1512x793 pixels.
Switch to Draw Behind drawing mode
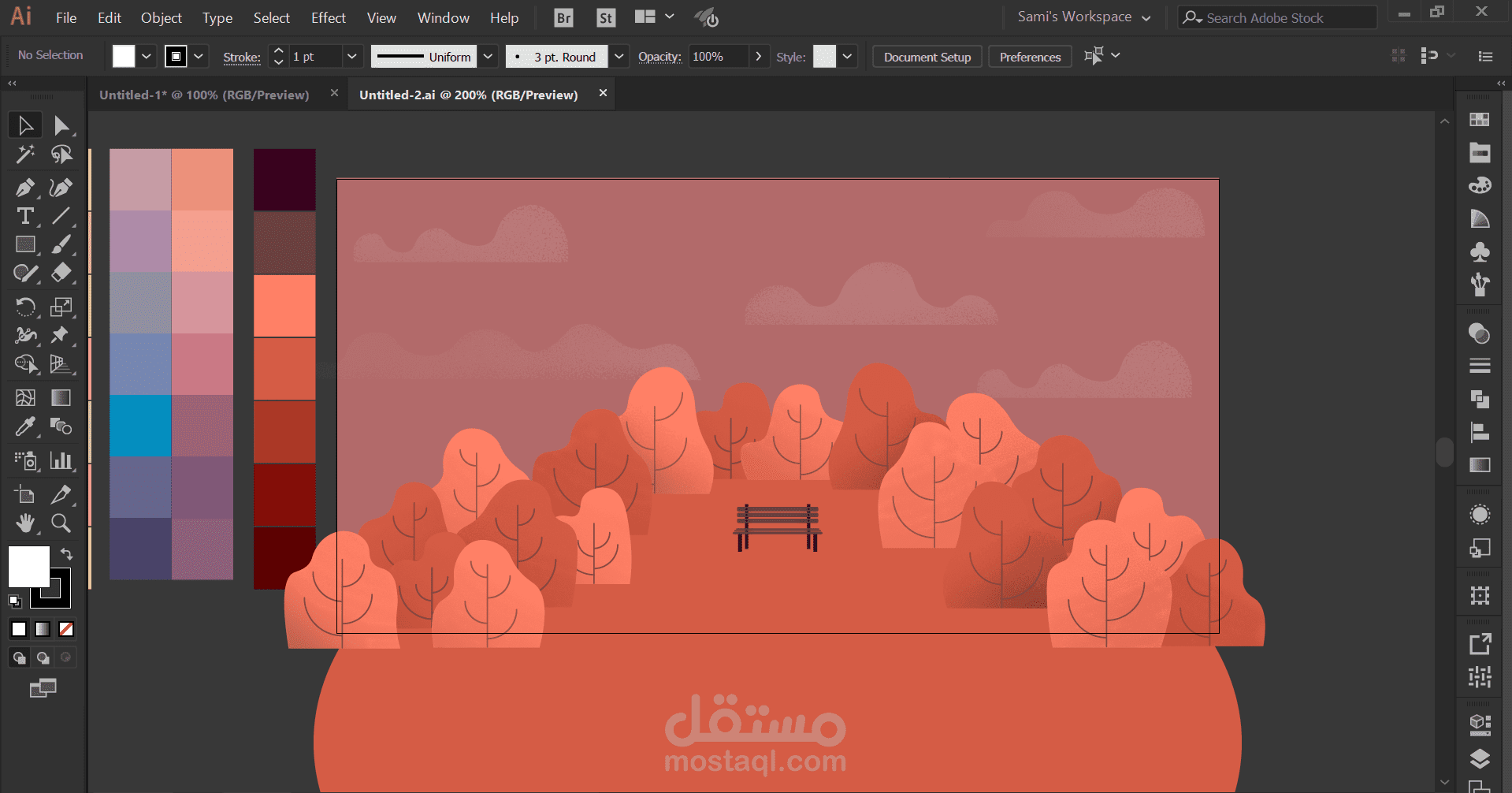[x=43, y=657]
